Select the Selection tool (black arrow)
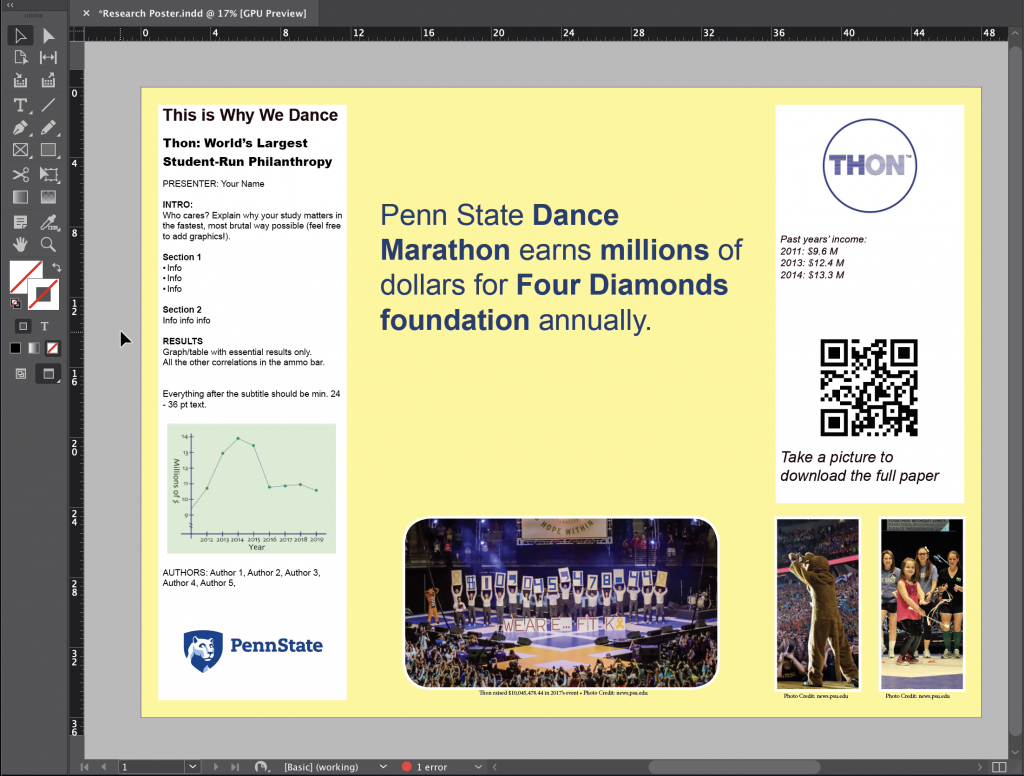The height and width of the screenshot is (776, 1024). (20, 35)
